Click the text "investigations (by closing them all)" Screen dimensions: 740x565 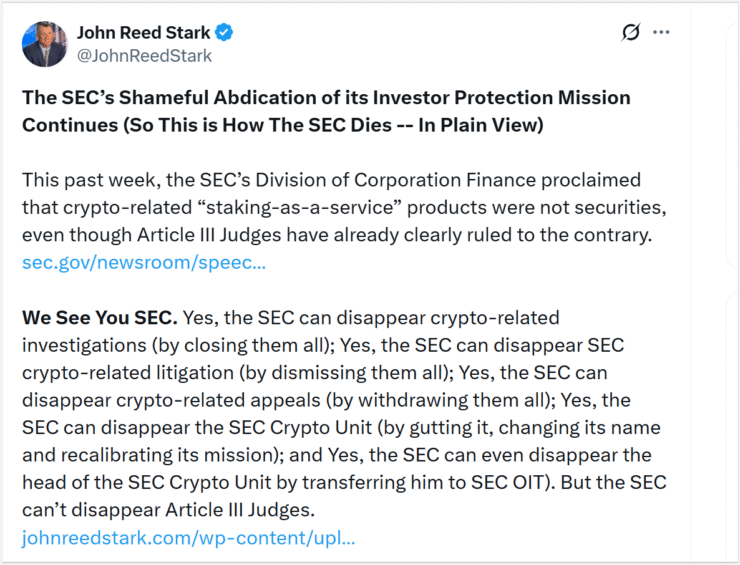pyautogui.click(x=178, y=345)
